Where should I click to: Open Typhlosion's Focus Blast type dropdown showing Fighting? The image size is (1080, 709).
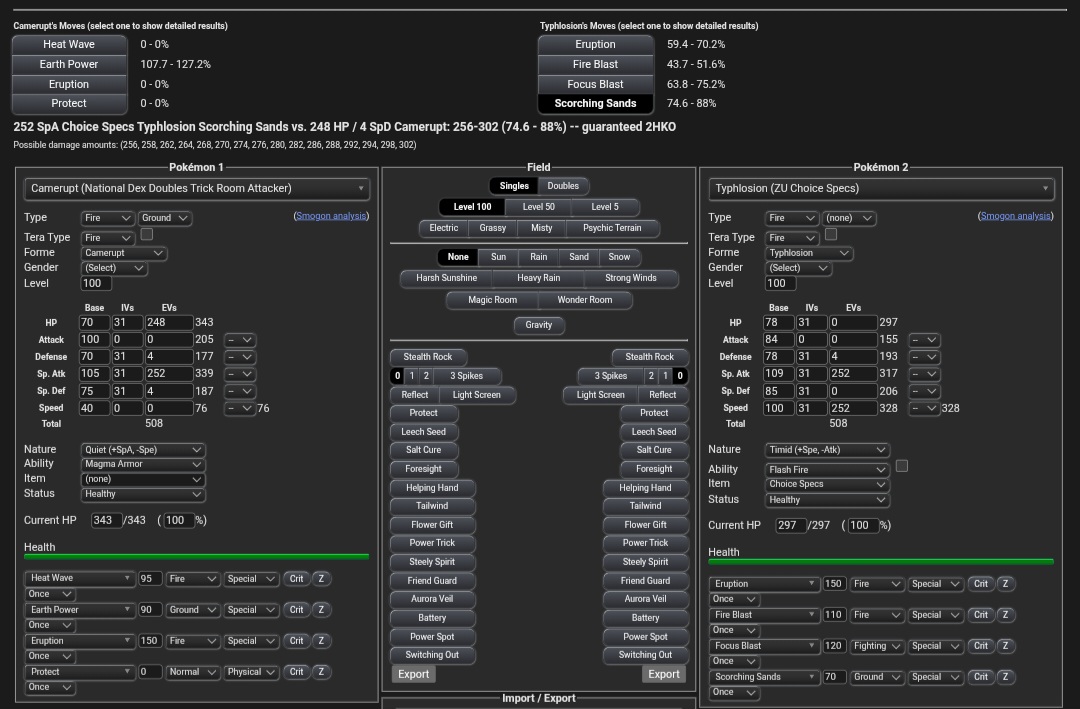[877, 646]
